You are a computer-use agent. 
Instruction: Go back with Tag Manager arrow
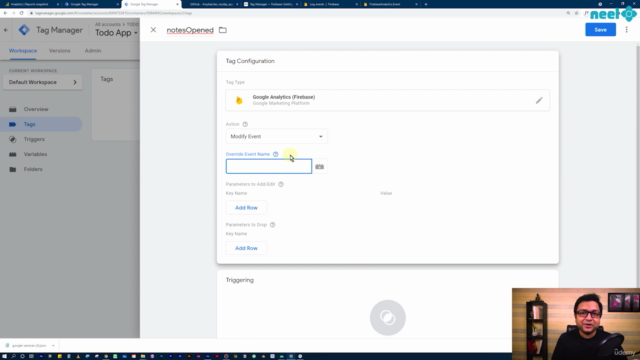(6, 30)
